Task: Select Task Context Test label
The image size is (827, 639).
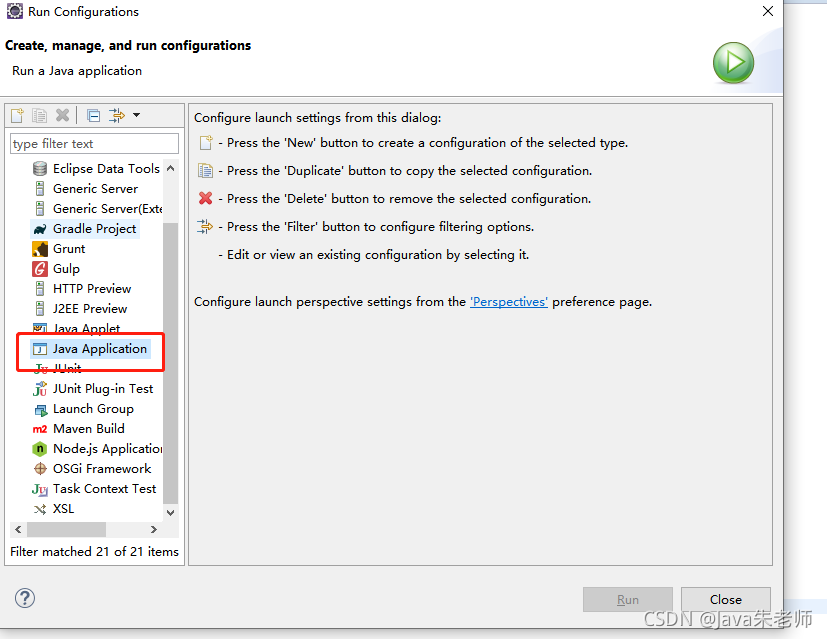Action: point(104,489)
